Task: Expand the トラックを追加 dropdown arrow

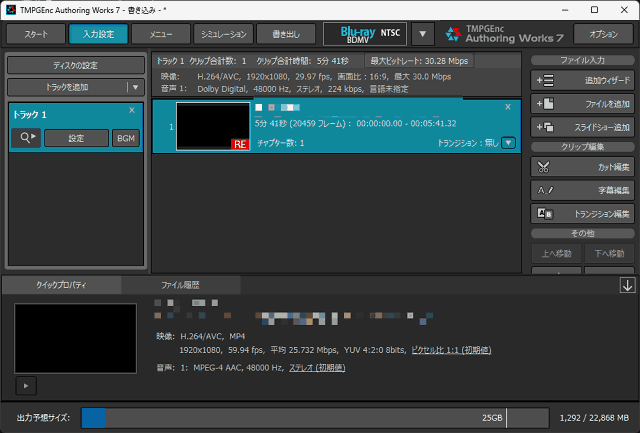Action: pos(136,87)
